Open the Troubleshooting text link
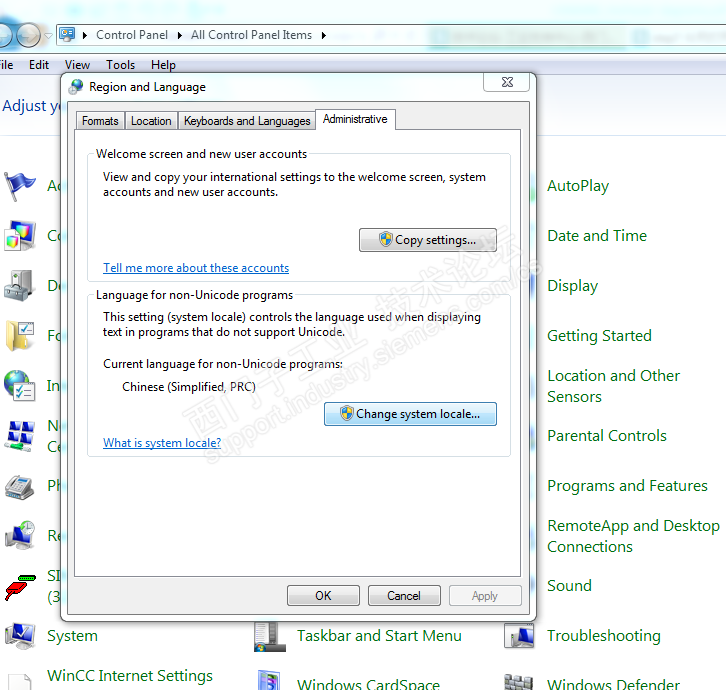Viewport: 726px width, 690px height. click(604, 636)
